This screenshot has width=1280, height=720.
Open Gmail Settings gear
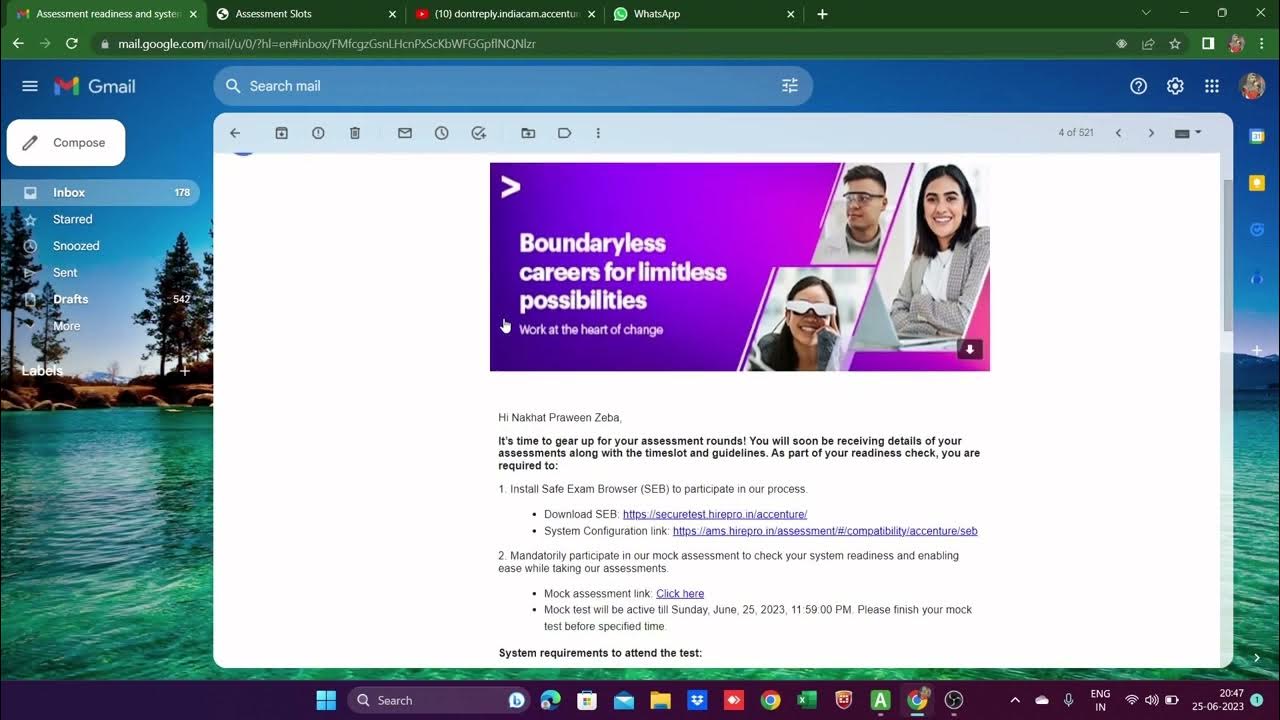[x=1175, y=86]
